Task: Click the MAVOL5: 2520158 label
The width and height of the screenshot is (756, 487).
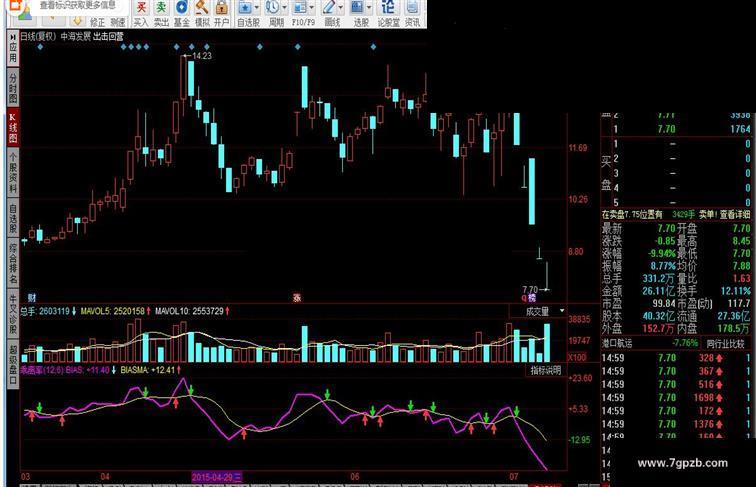Action: tap(112, 311)
